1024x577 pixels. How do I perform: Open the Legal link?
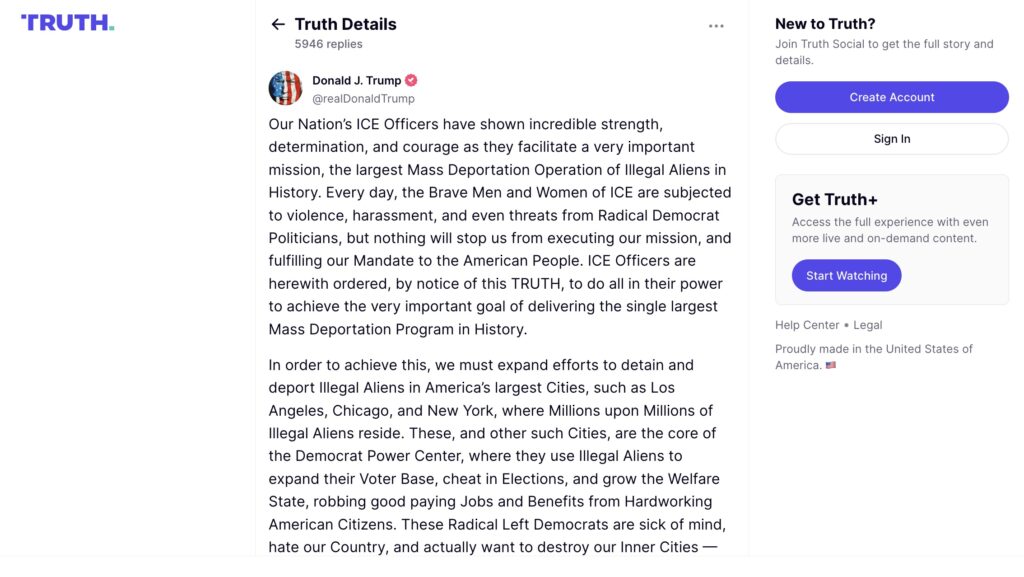click(868, 325)
